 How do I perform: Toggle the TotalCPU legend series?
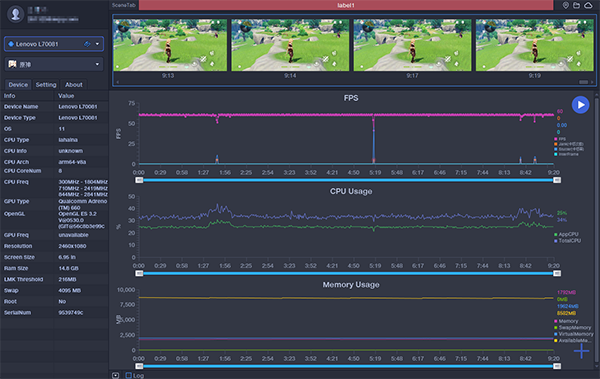tap(567, 241)
